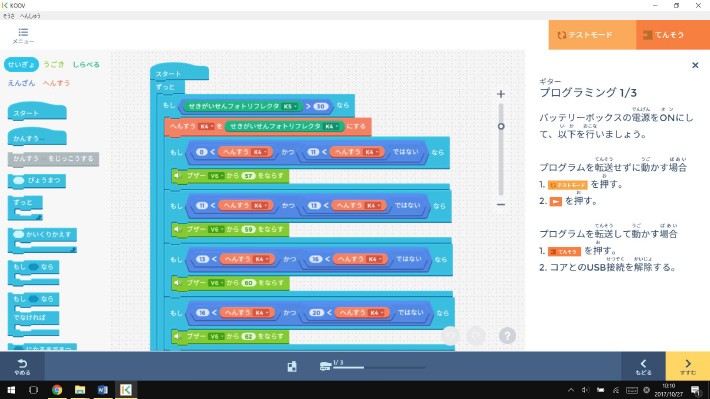Advance with すすむ next arrow
The height and width of the screenshot is (399, 710).
(688, 366)
